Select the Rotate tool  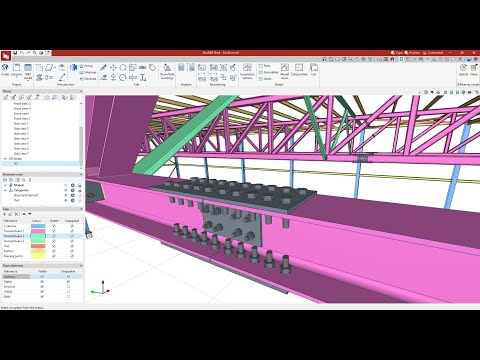[123, 68]
